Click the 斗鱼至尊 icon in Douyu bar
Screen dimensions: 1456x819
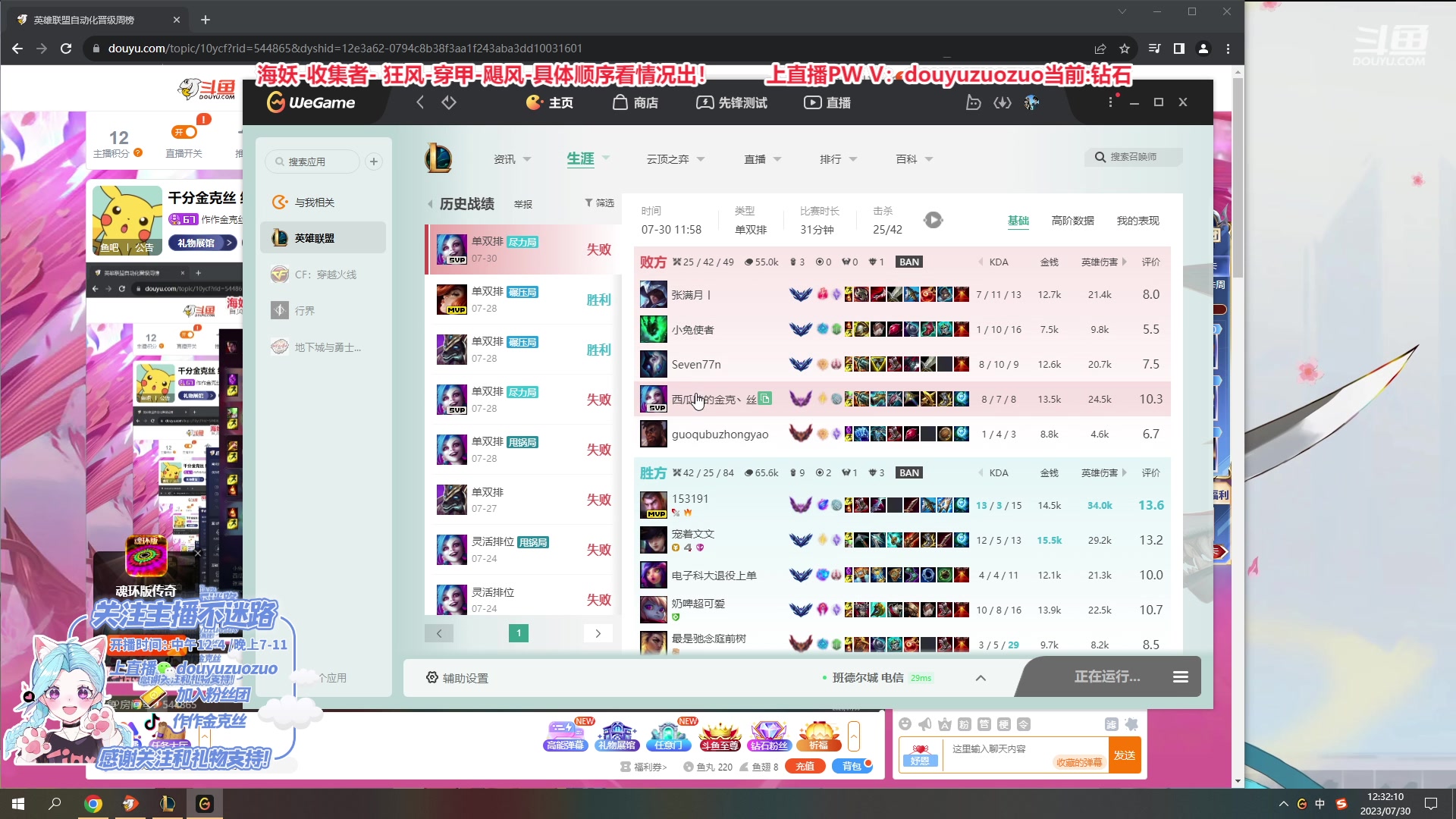tap(719, 736)
